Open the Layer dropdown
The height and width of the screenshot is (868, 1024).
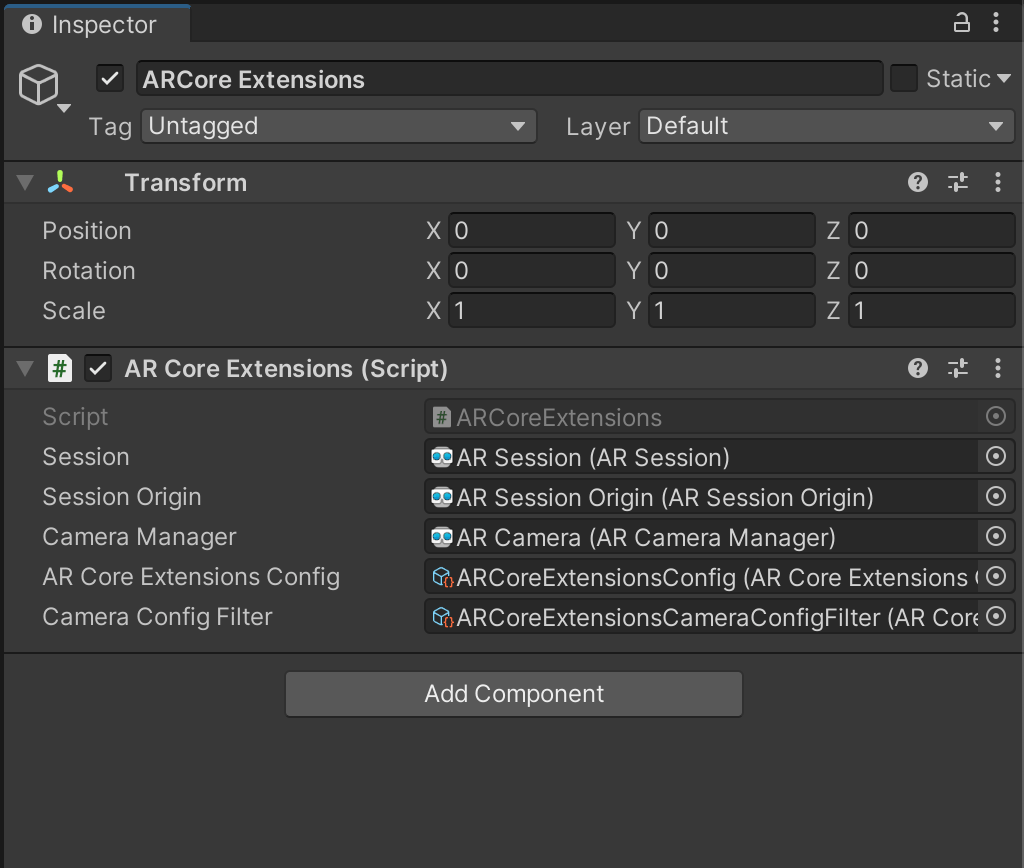[826, 126]
